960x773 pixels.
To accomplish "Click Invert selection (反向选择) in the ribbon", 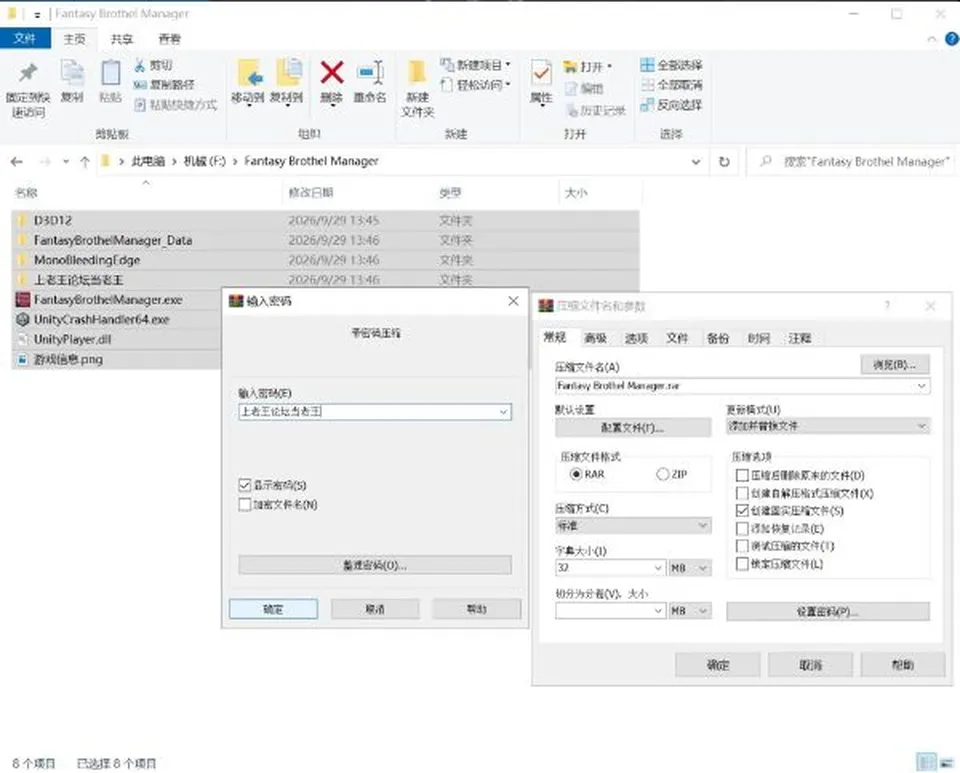I will coord(672,105).
